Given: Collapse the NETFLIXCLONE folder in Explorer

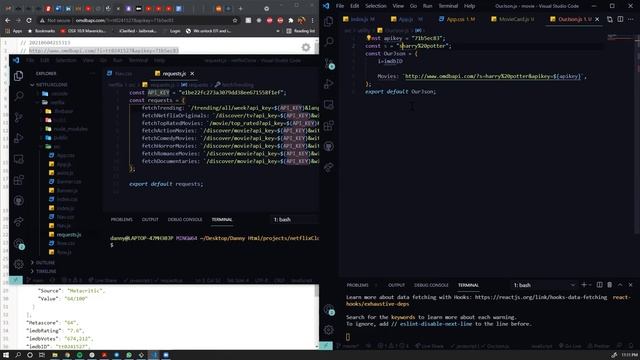Looking at the screenshot, I should 50,84.
